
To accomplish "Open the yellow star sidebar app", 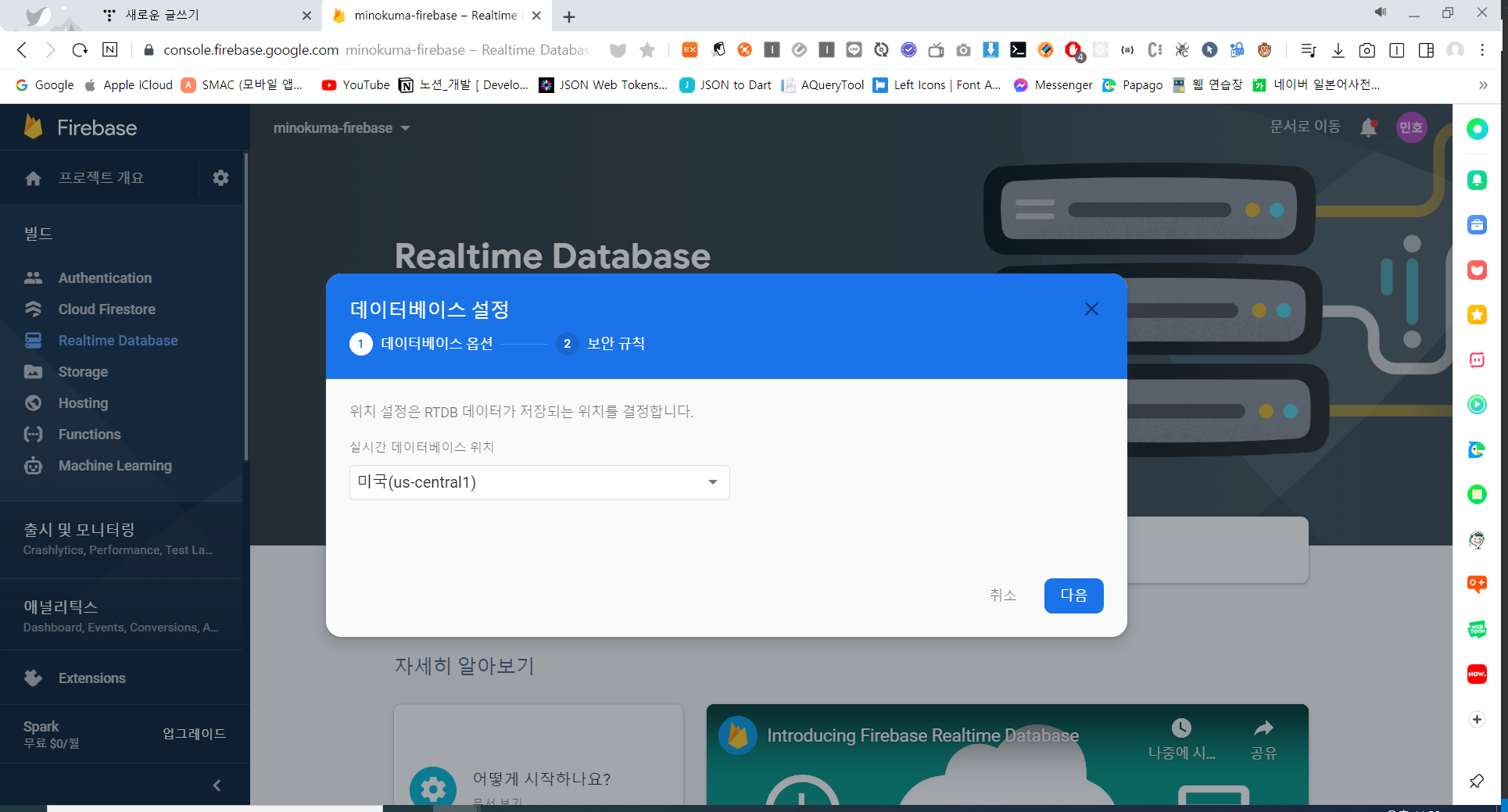I will pyautogui.click(x=1477, y=315).
